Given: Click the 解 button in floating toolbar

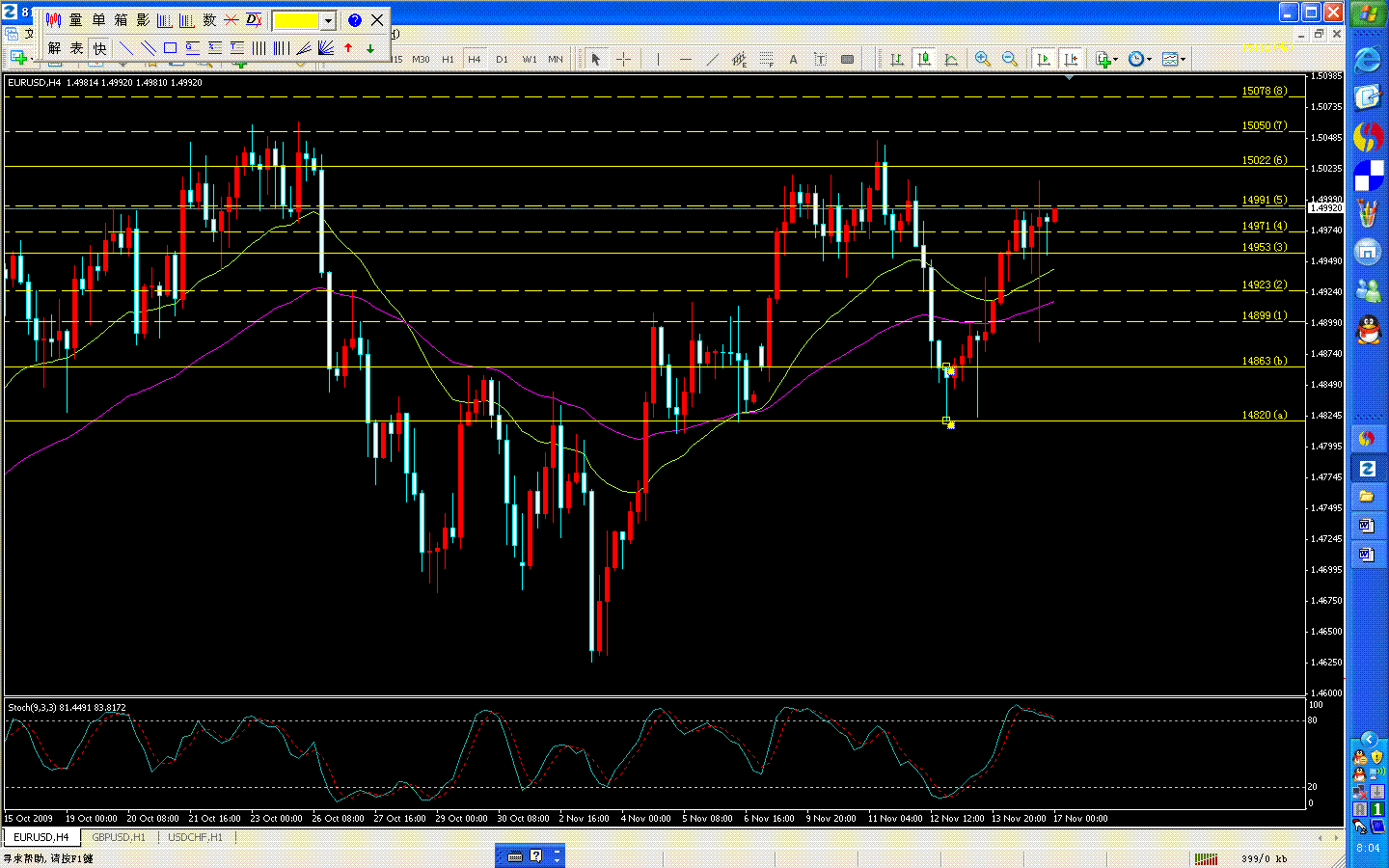Looking at the screenshot, I should (54, 48).
